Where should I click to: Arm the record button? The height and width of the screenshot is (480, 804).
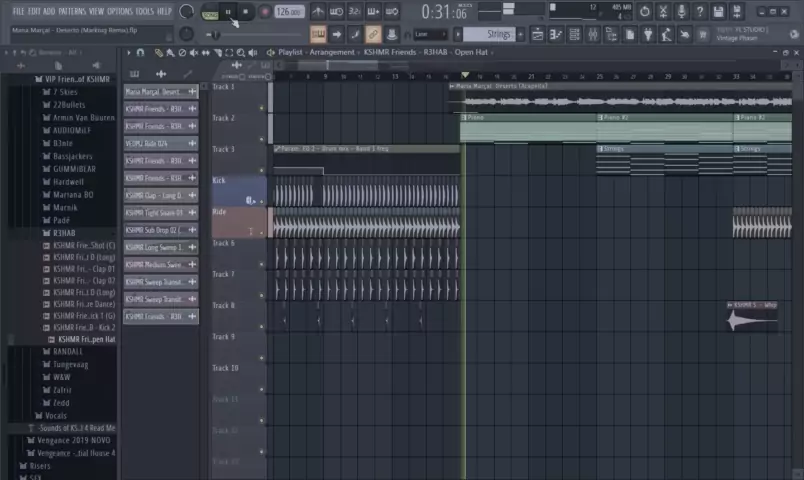[x=265, y=12]
